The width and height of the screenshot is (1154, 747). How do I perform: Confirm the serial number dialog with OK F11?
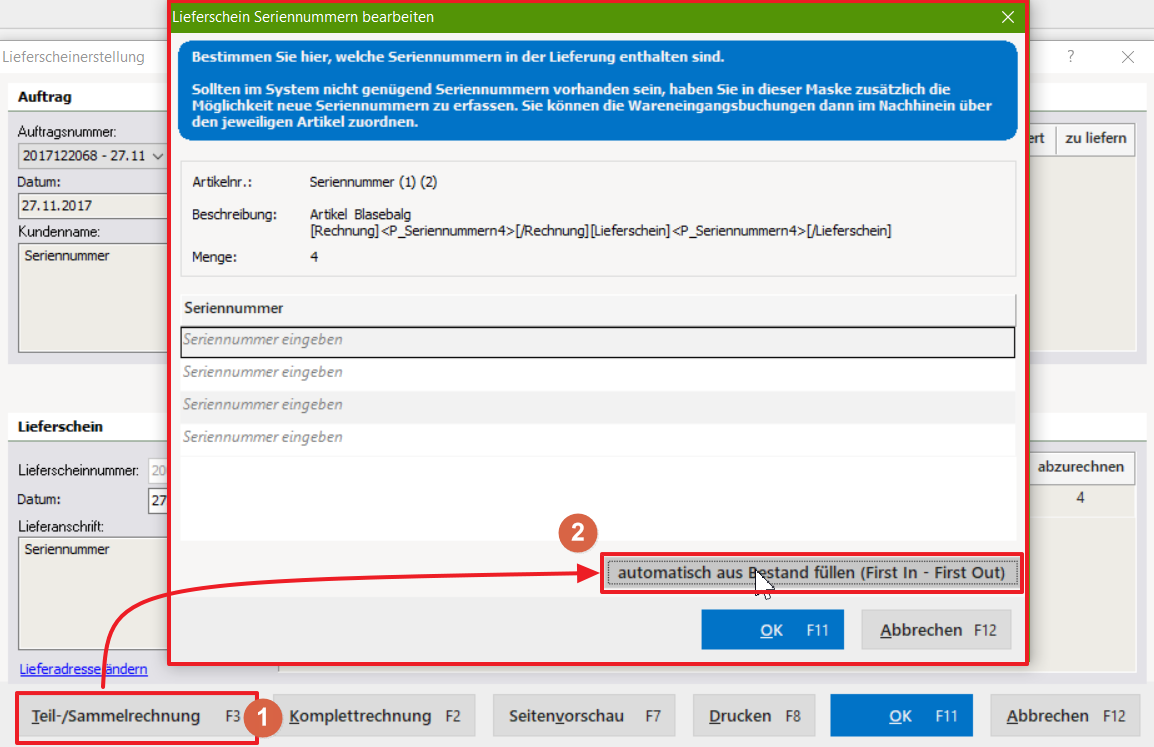(x=772, y=630)
